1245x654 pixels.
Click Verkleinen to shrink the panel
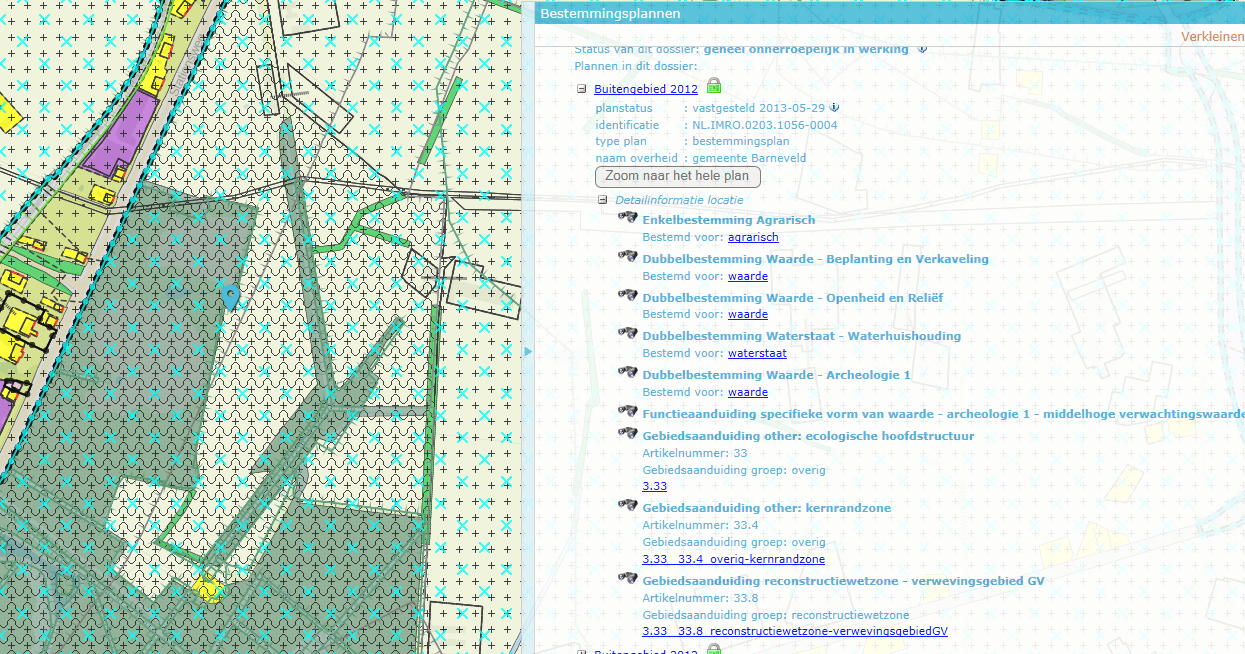[x=1212, y=37]
